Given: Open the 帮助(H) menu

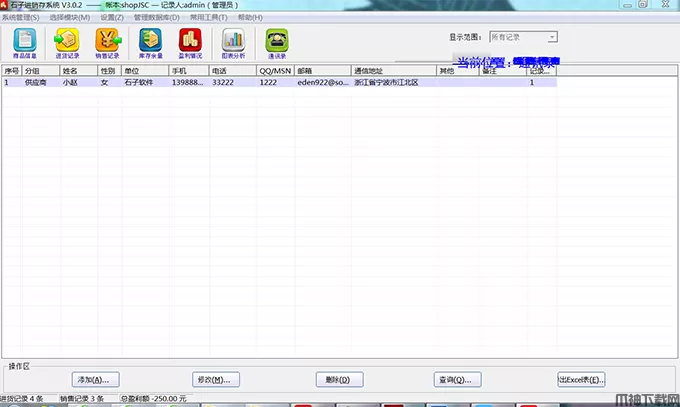Looking at the screenshot, I should [250, 17].
